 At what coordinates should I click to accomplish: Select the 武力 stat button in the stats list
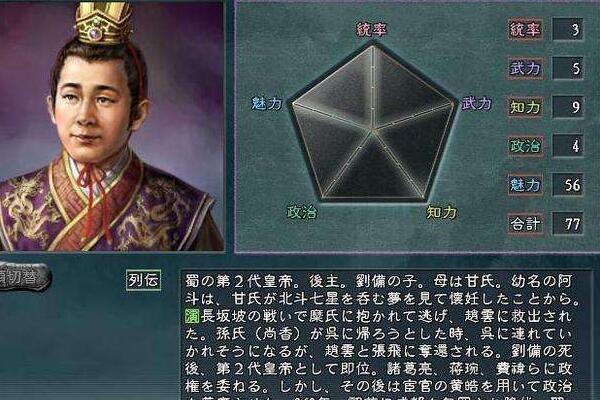(525, 69)
